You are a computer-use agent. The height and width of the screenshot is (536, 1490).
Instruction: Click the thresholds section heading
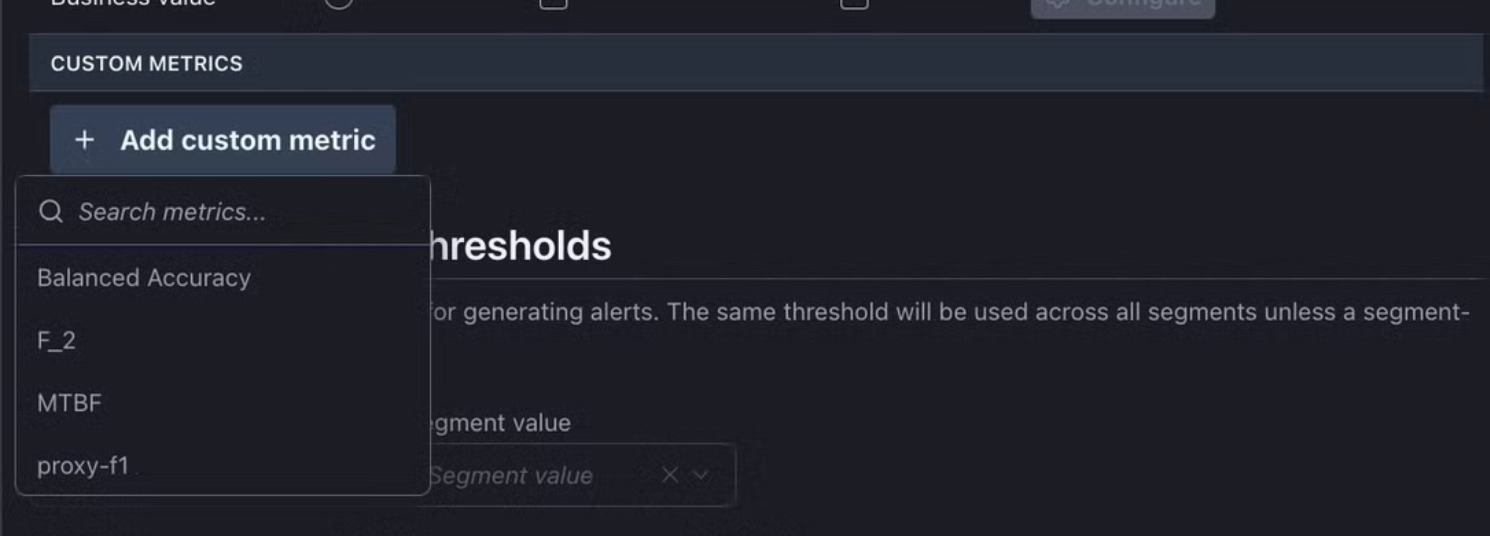pyautogui.click(x=520, y=246)
